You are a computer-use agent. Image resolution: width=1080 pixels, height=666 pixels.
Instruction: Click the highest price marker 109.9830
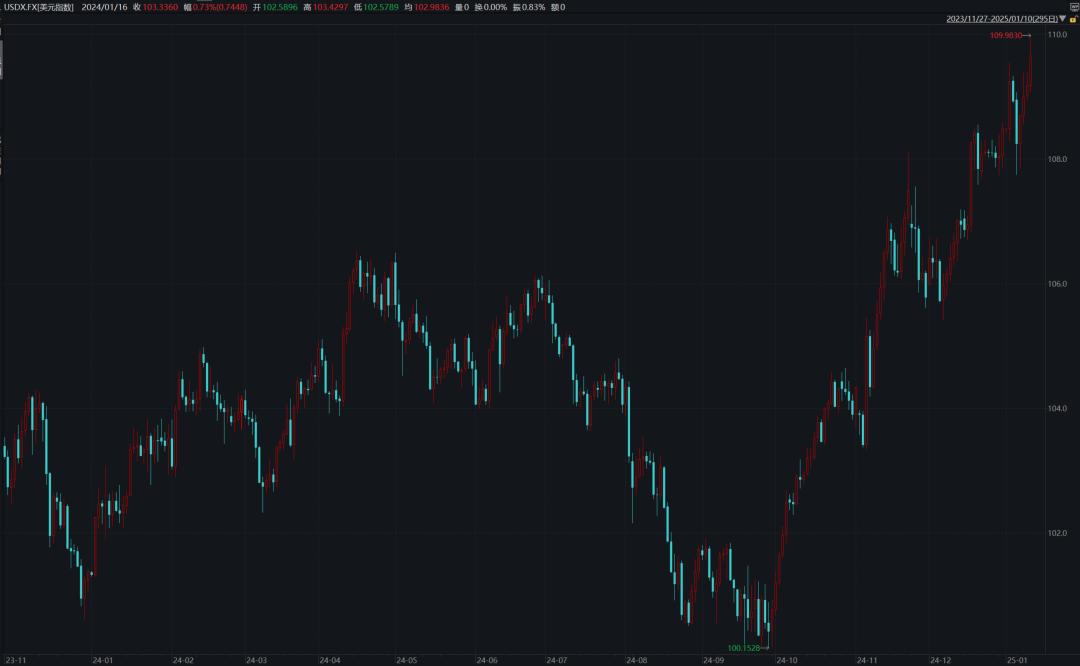click(x=1007, y=35)
